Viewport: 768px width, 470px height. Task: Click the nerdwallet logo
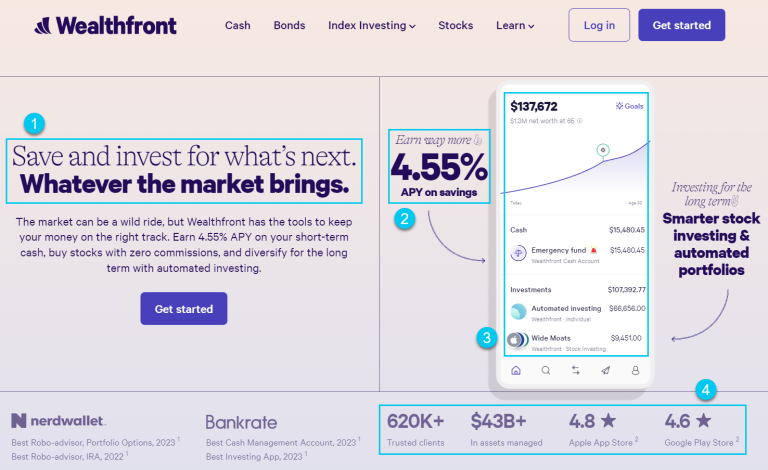pyautogui.click(x=58, y=421)
